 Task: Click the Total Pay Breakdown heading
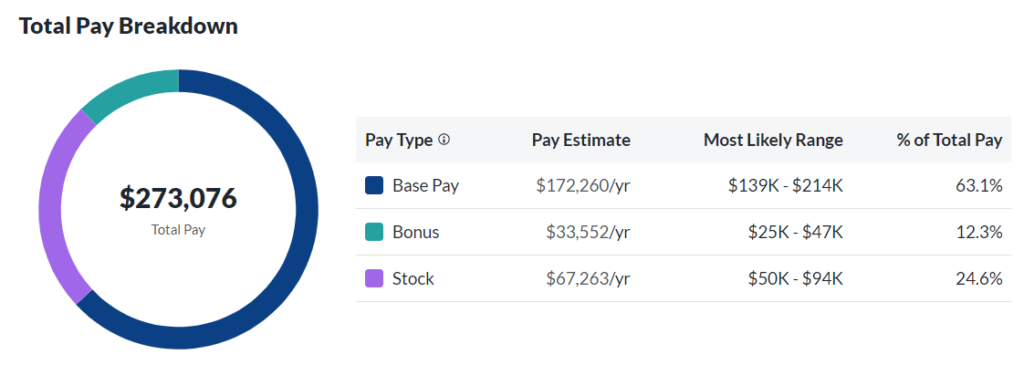(x=128, y=26)
